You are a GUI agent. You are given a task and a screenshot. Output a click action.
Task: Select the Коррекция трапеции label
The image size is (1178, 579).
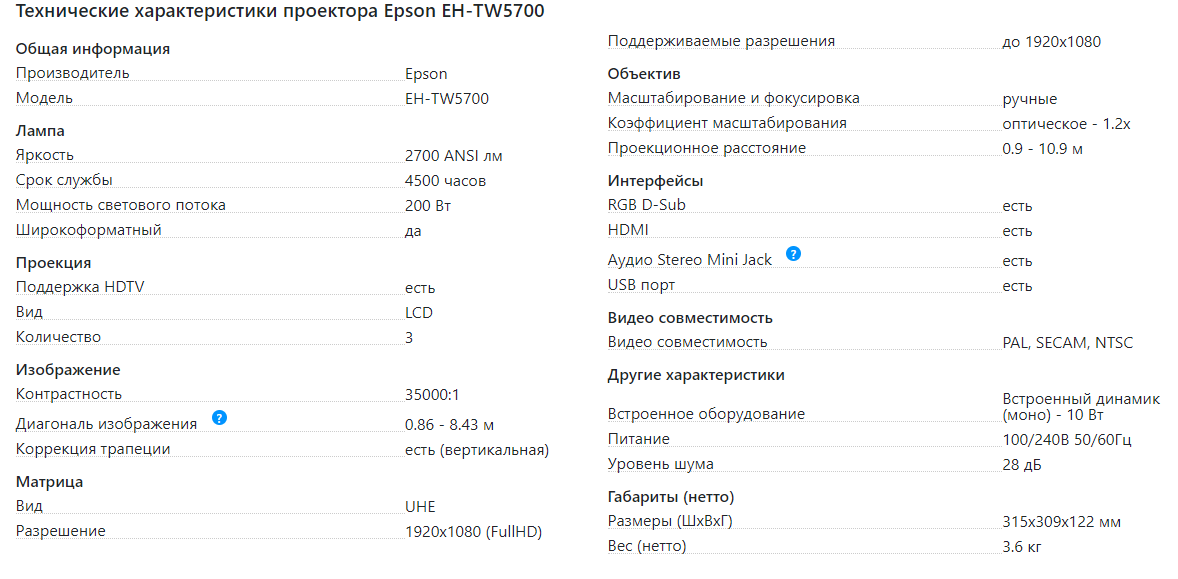click(93, 450)
